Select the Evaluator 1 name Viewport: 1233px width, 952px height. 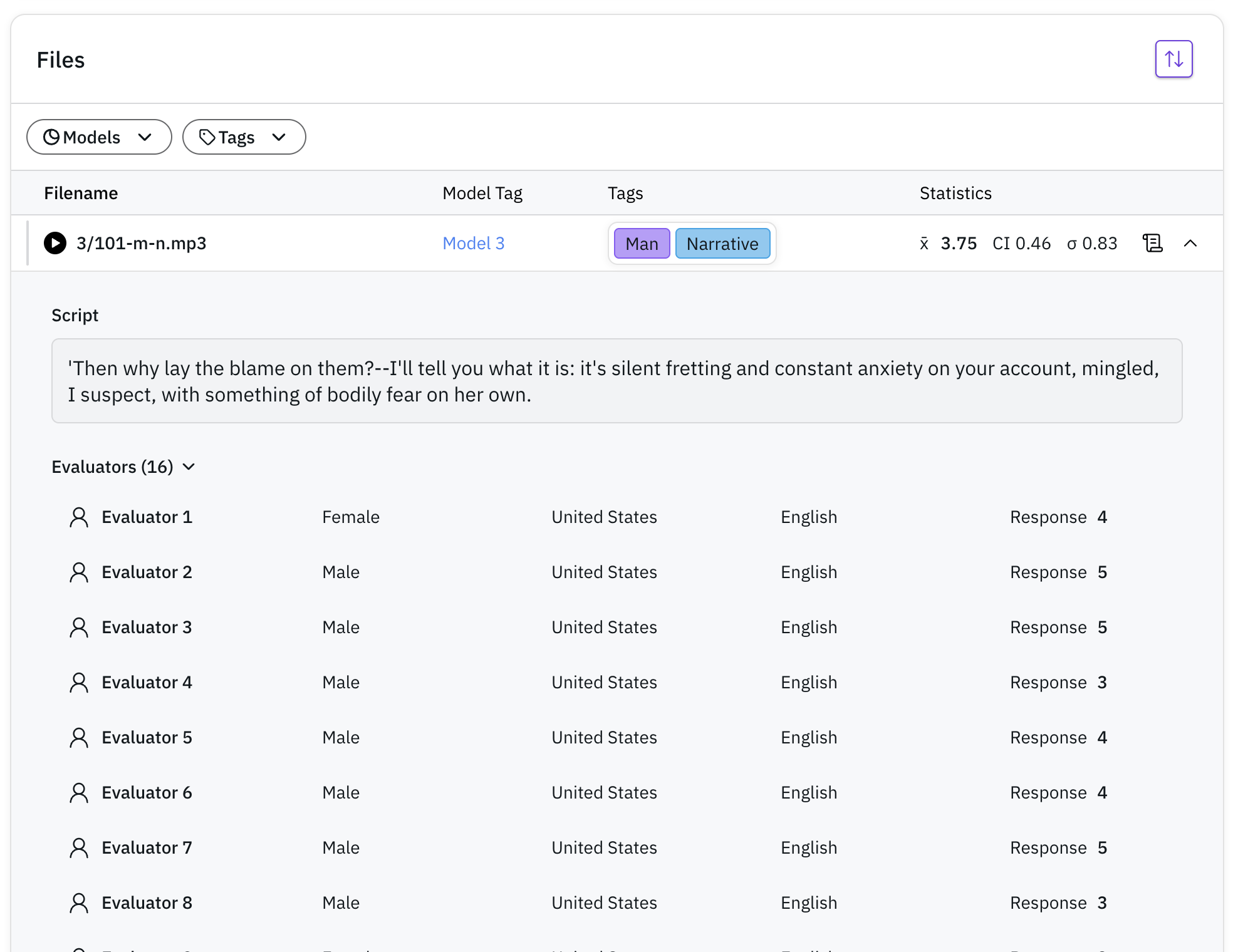coord(147,517)
